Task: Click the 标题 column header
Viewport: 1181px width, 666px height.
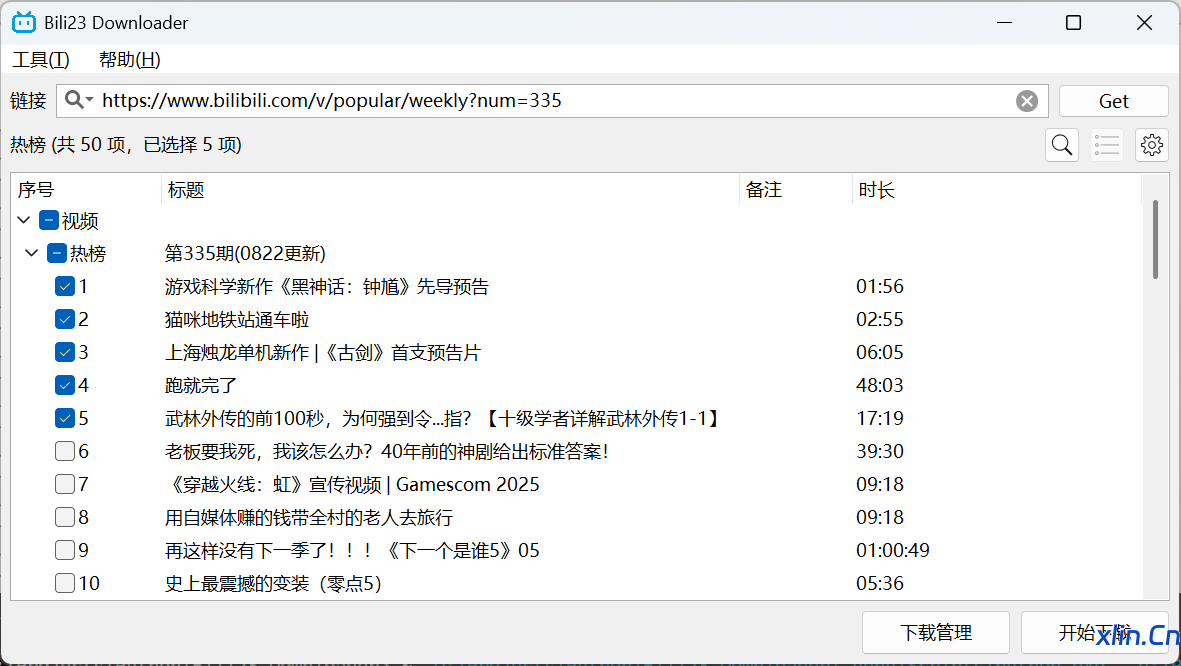Action: coord(450,190)
